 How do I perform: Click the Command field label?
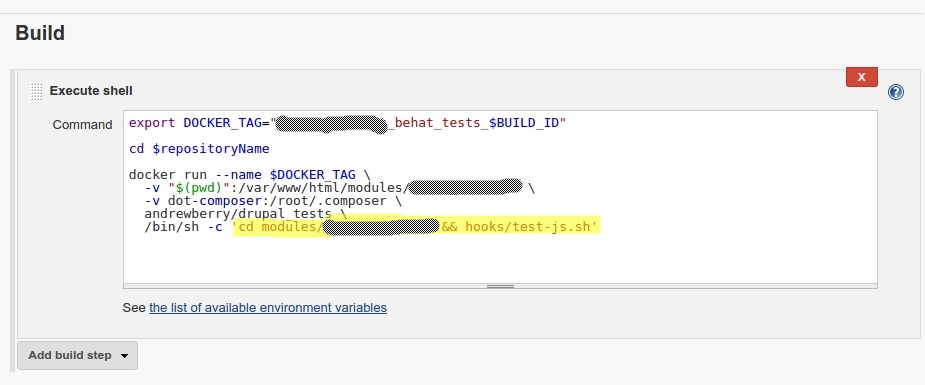(83, 125)
